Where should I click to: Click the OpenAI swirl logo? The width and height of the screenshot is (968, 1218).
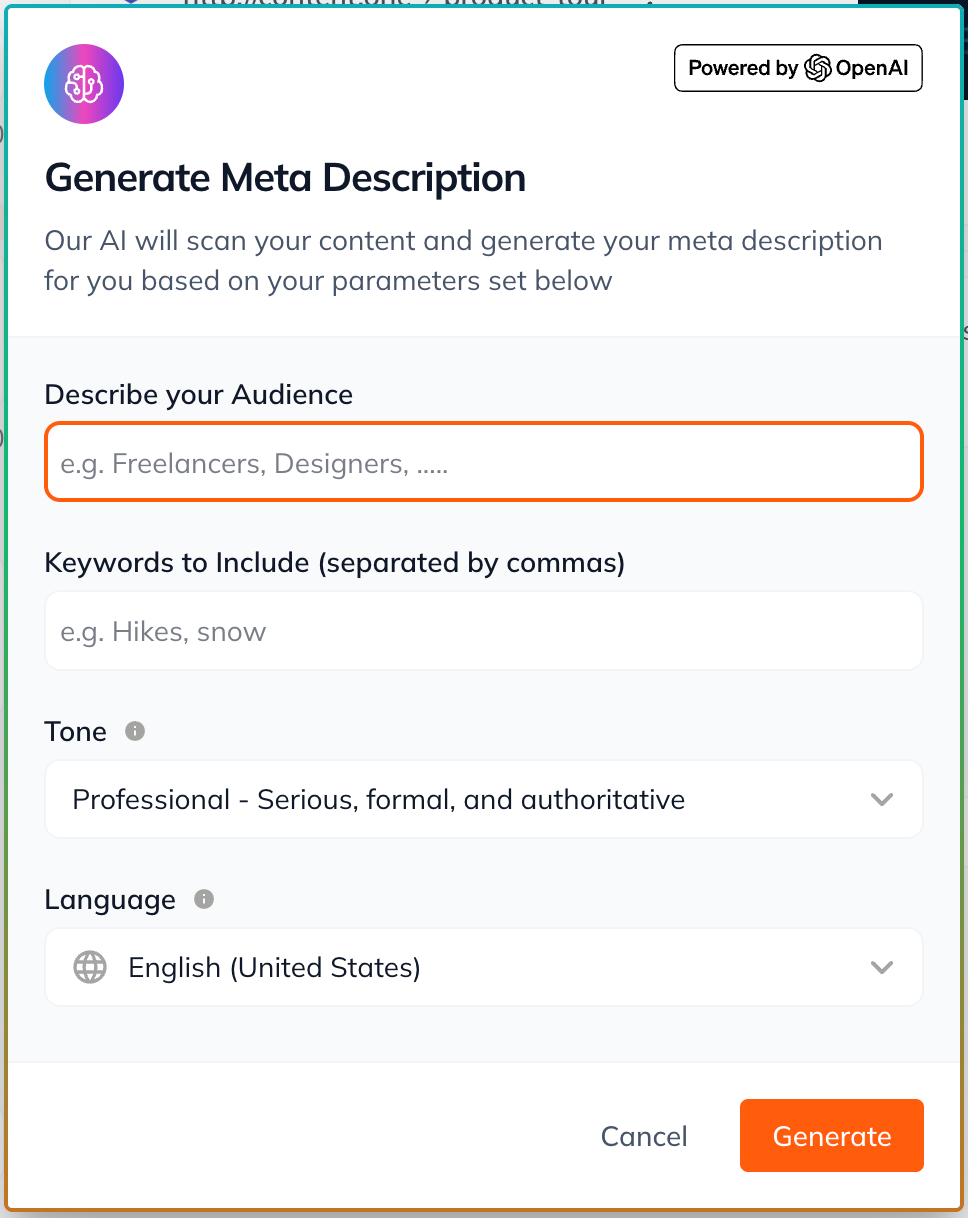[x=817, y=68]
